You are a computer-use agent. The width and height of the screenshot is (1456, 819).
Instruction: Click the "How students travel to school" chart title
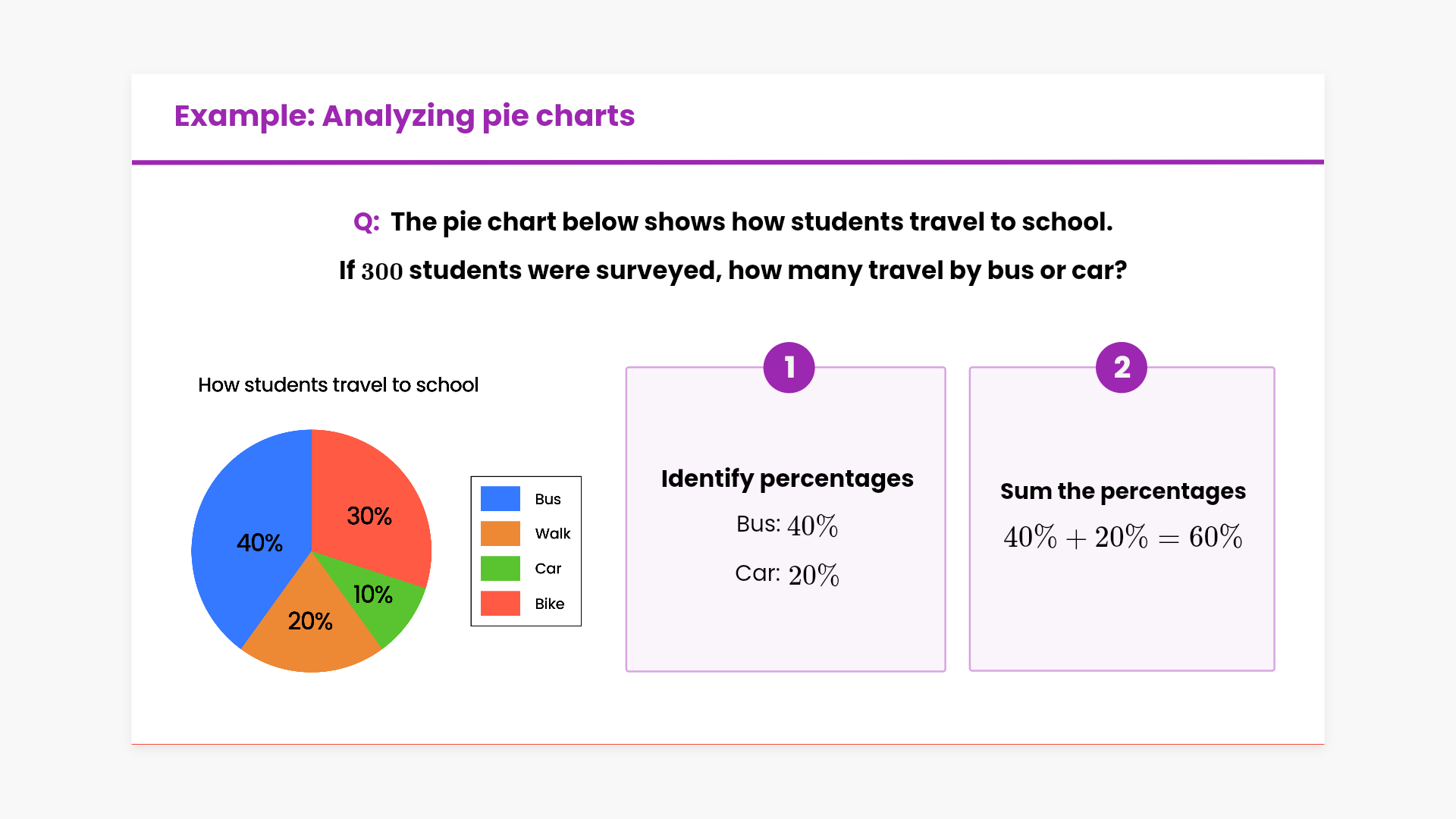point(338,385)
